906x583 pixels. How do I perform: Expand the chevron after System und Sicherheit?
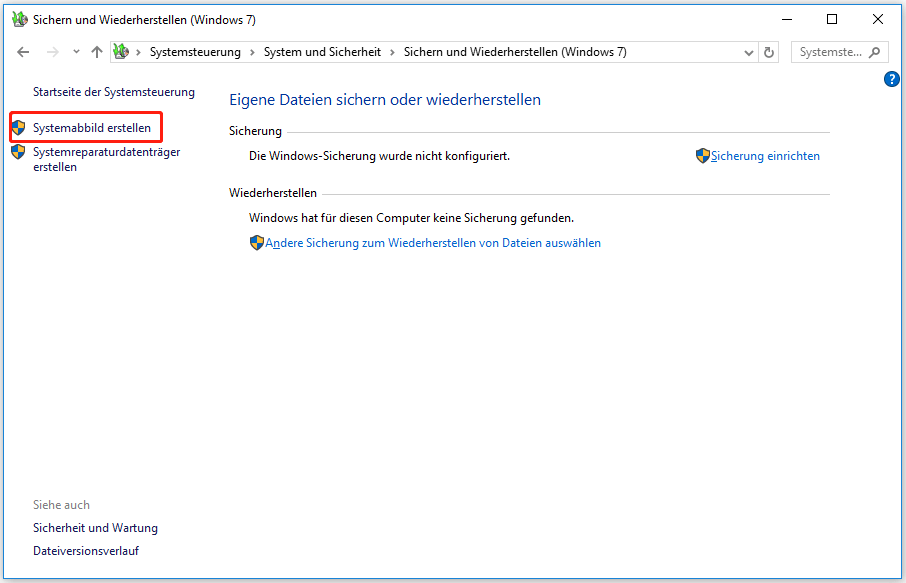[x=392, y=53]
